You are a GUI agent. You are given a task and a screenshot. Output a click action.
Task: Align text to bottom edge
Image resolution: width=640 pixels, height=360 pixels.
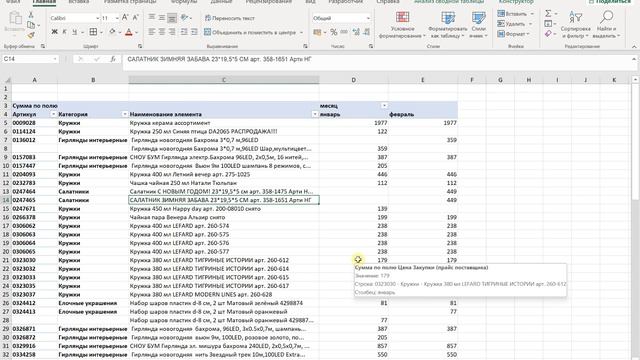[172, 18]
